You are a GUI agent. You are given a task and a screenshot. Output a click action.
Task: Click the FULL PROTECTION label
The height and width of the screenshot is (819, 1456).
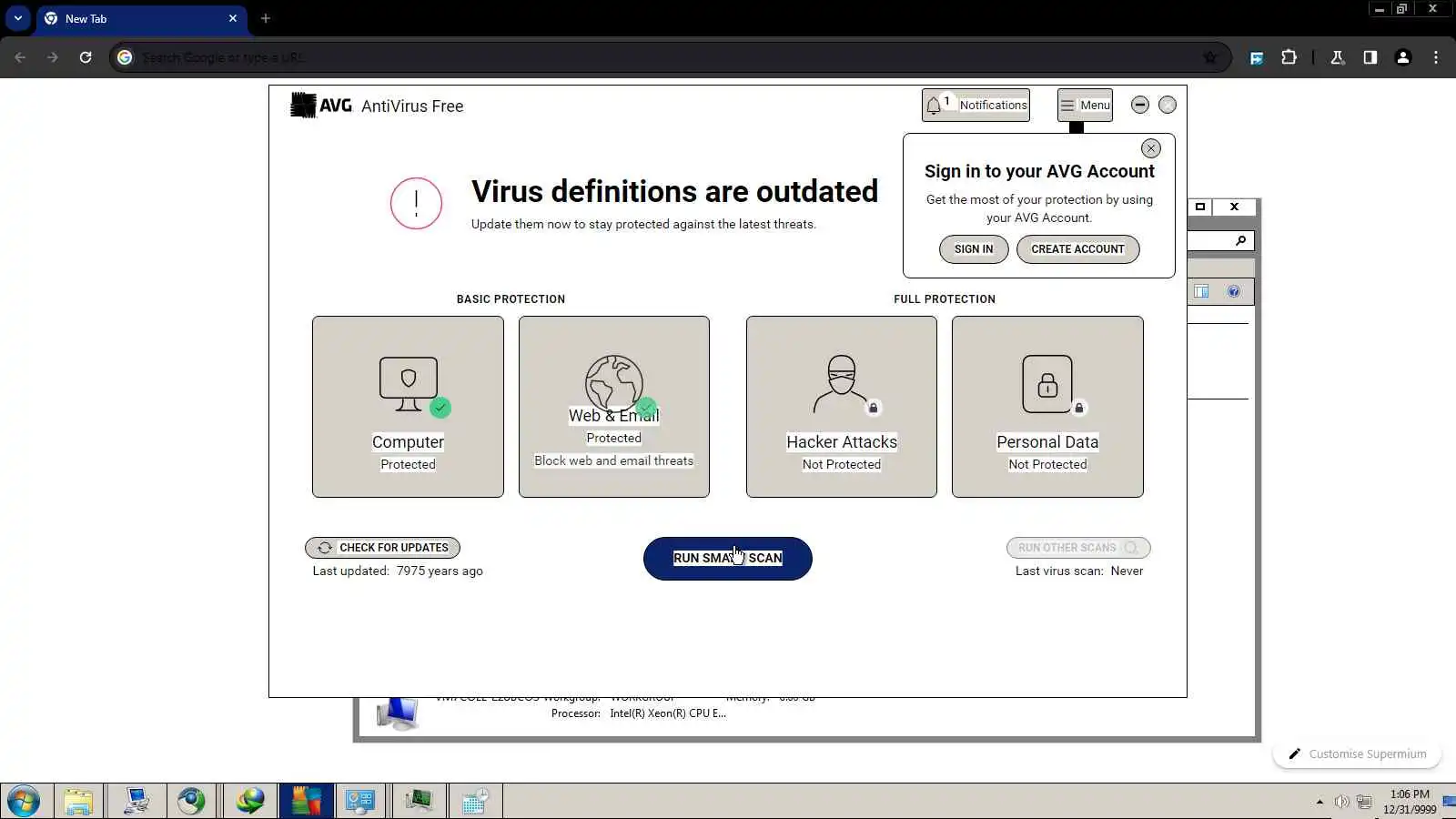point(945,299)
